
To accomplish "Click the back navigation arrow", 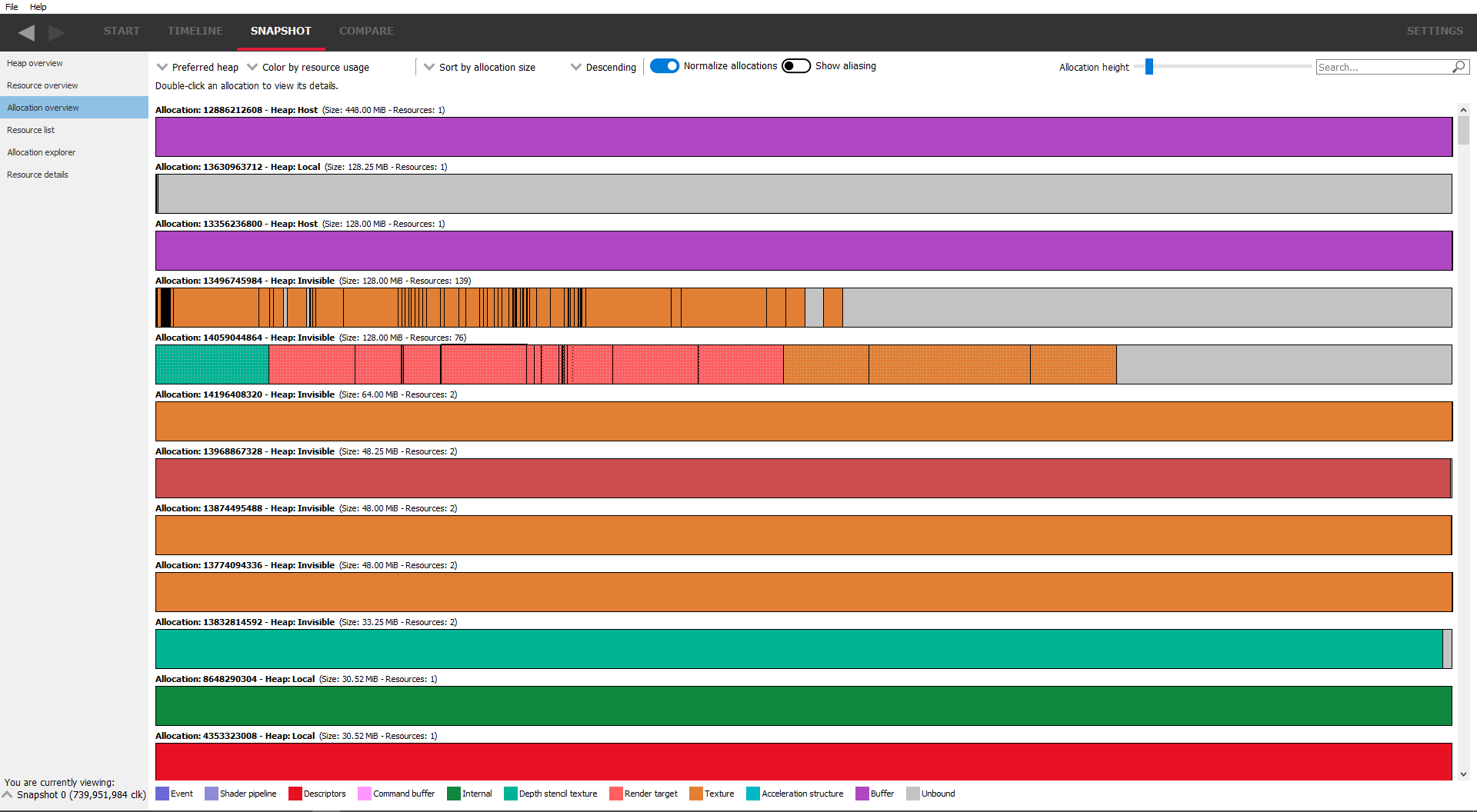I will pos(26,32).
